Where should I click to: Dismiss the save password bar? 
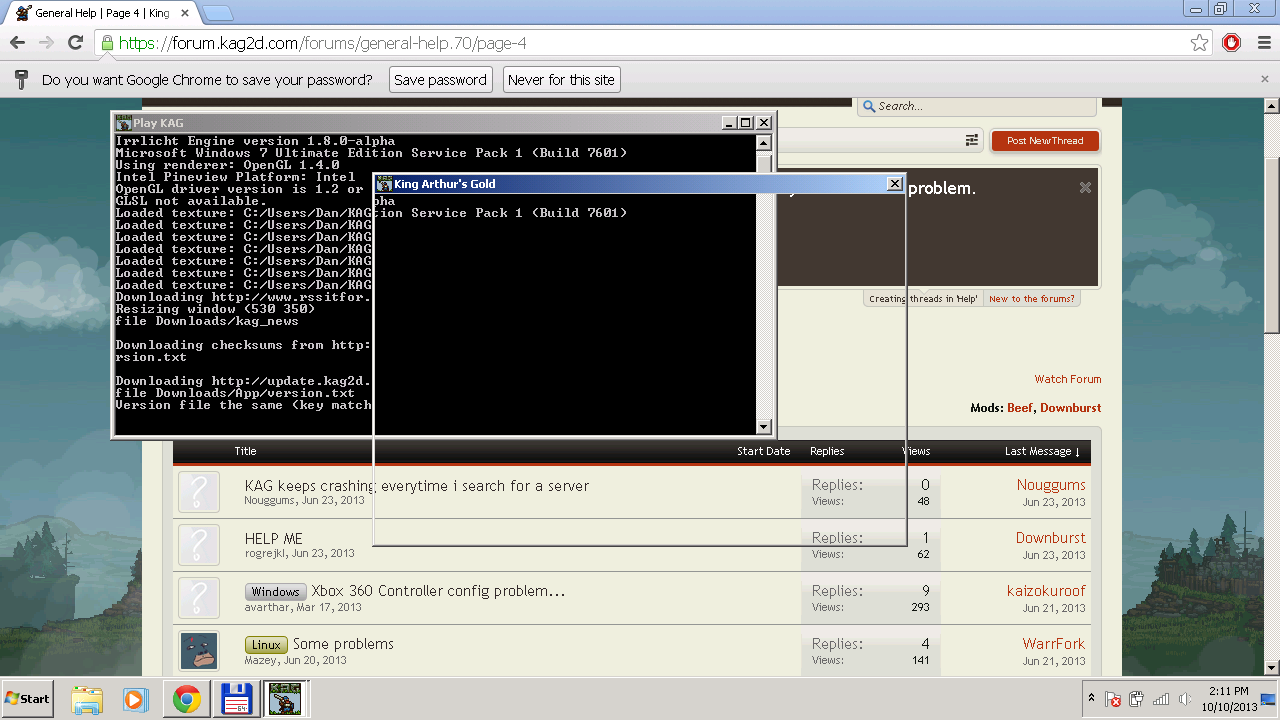coord(1265,79)
